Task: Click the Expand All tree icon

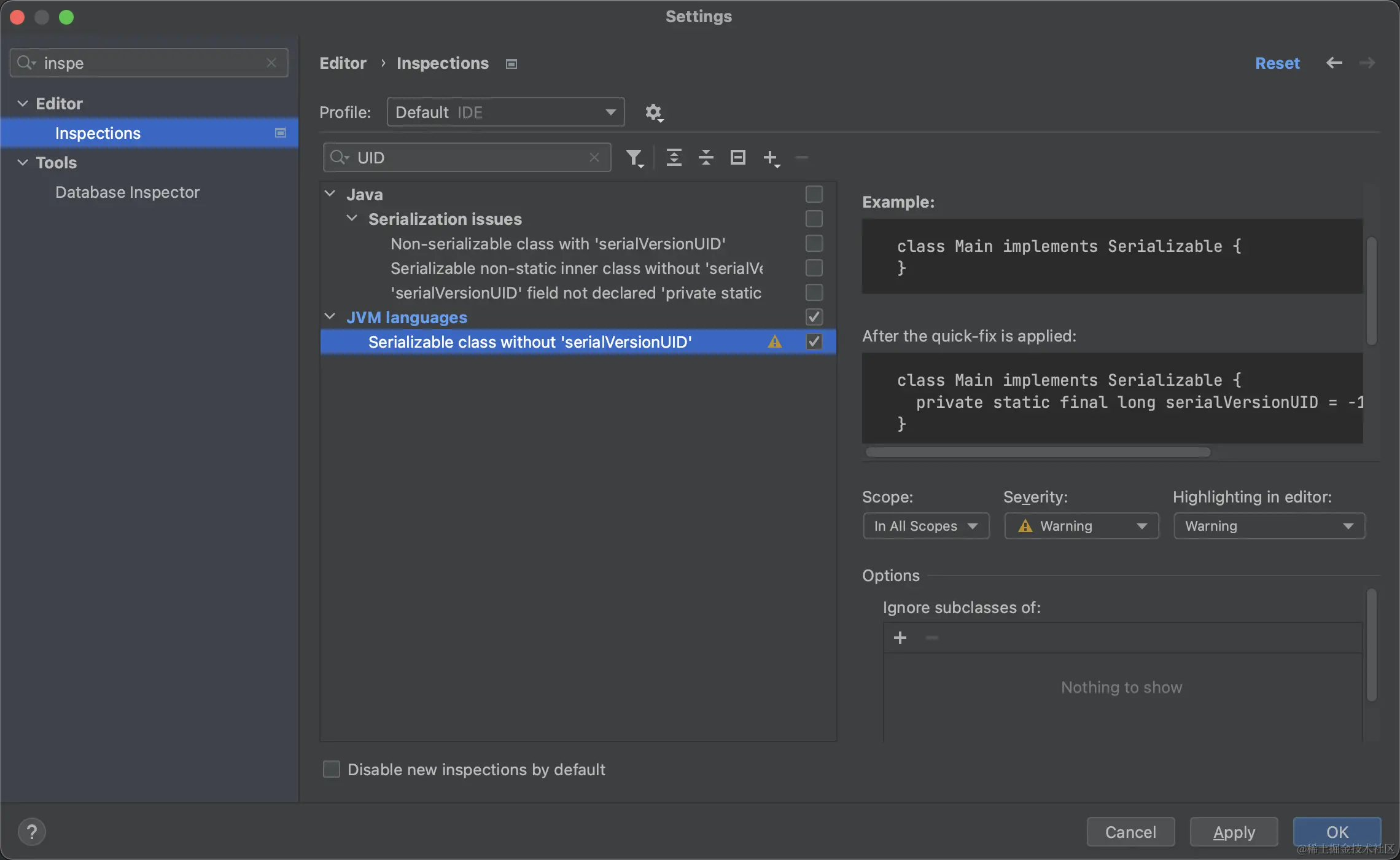Action: click(674, 158)
